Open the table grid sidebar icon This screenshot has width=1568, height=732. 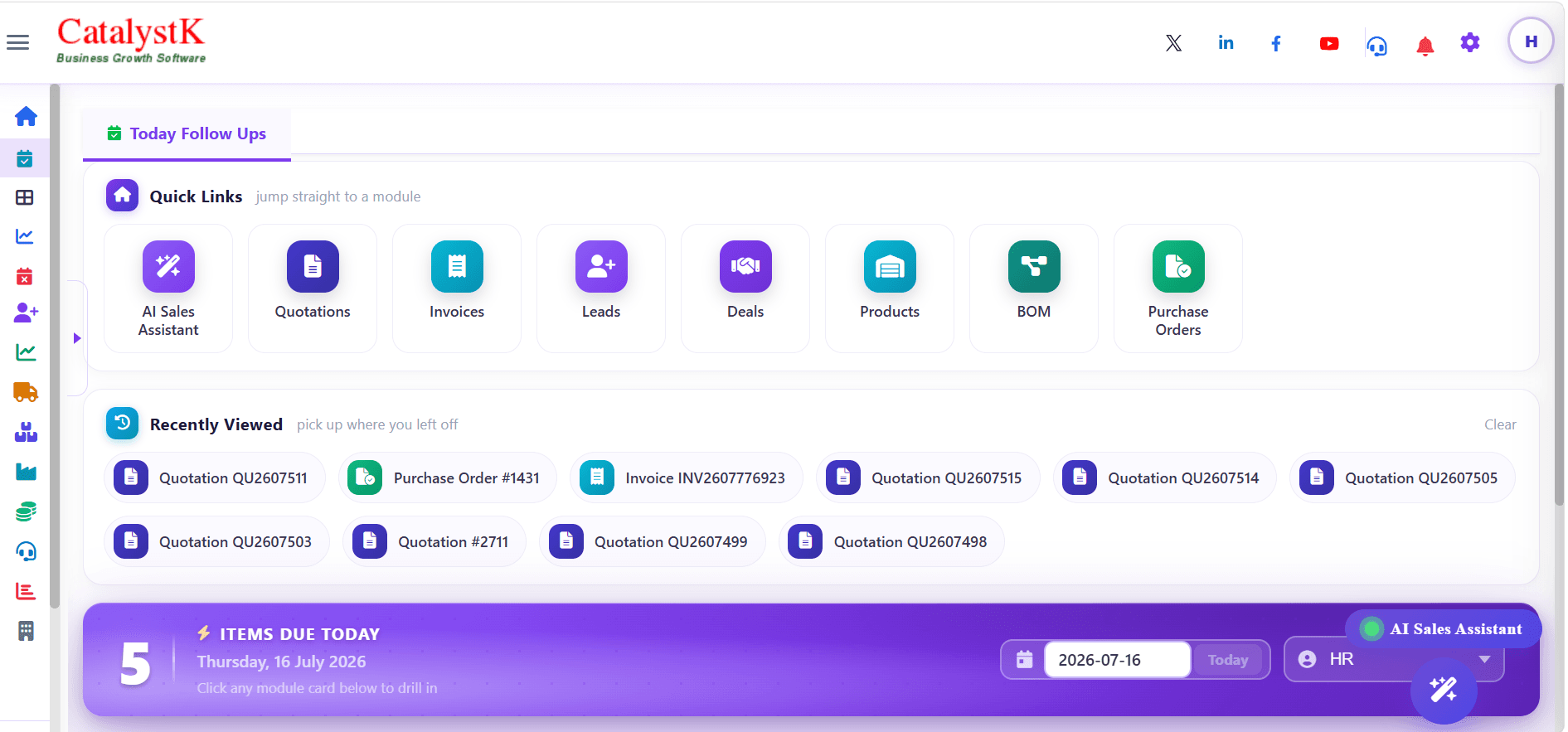tap(25, 197)
